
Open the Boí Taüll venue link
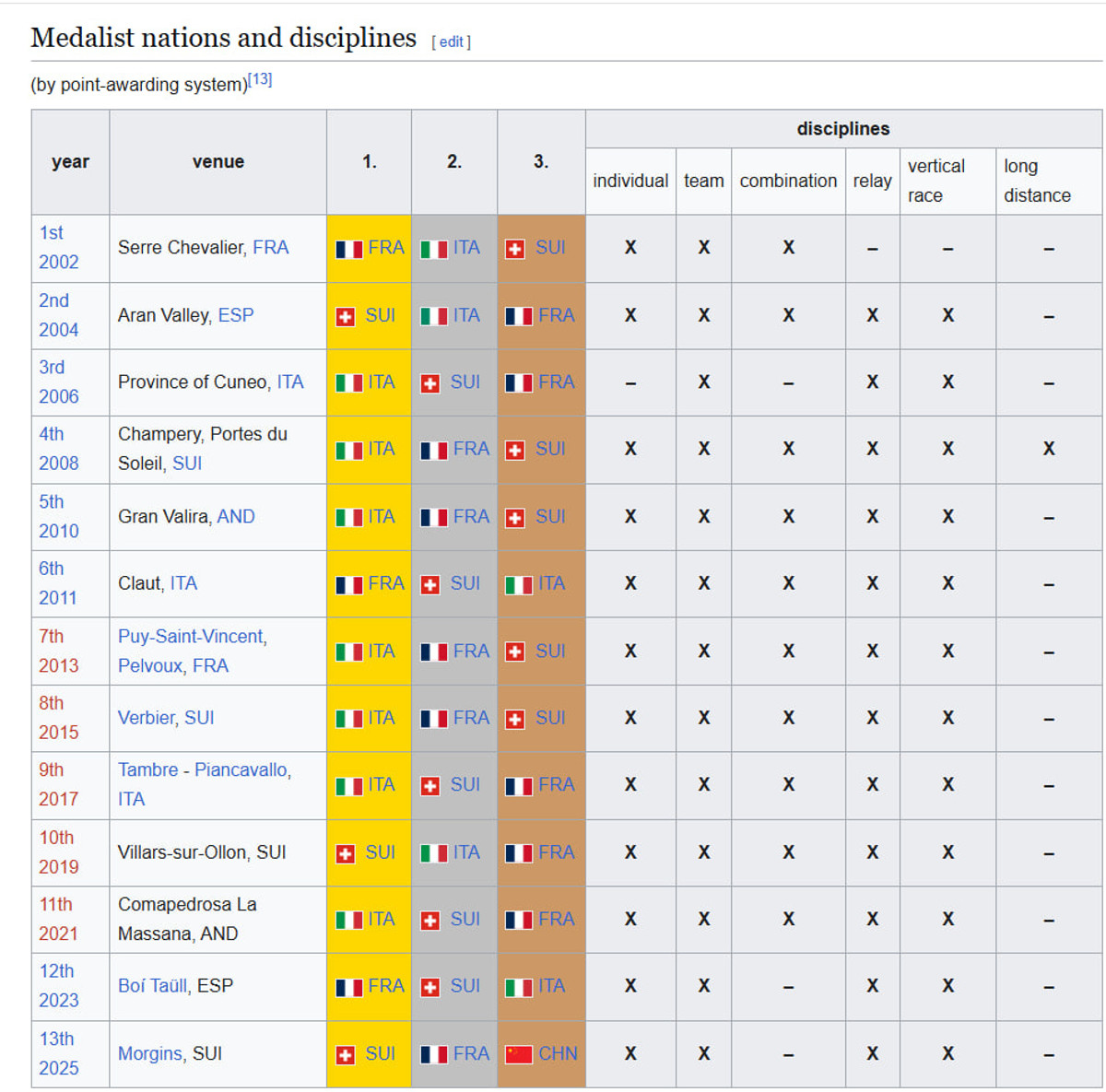pos(152,986)
